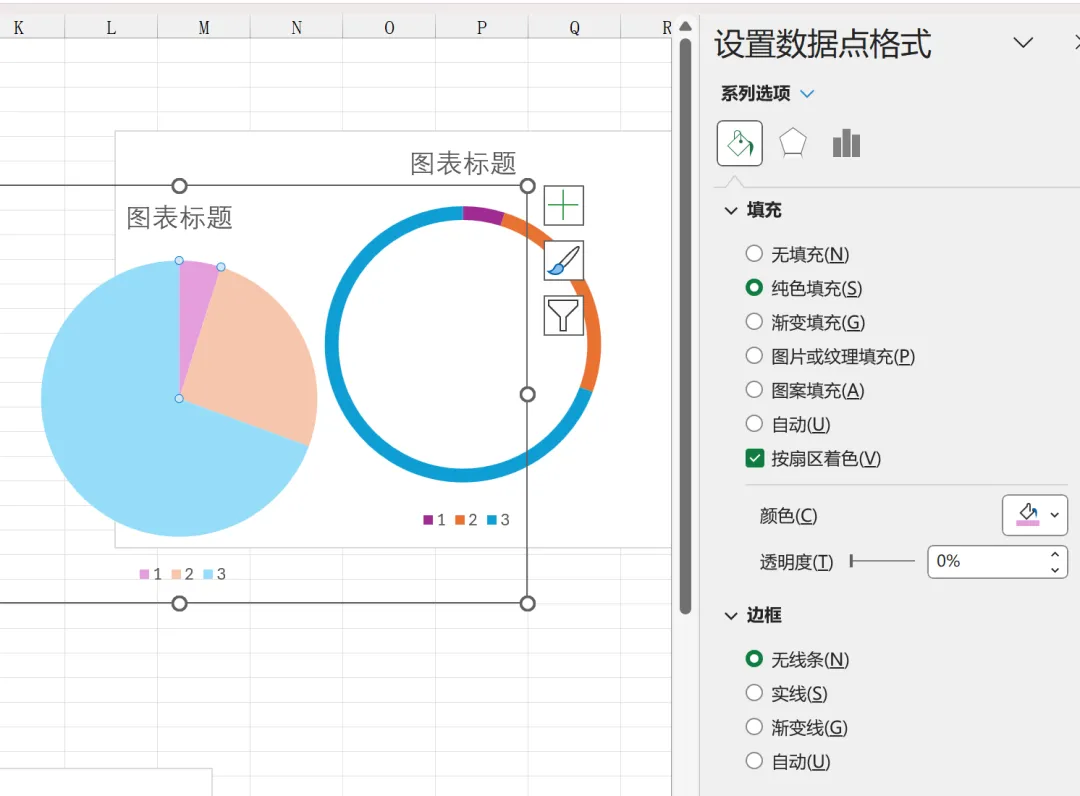
Task: Click the Chart Filters funnel button
Action: pos(563,315)
